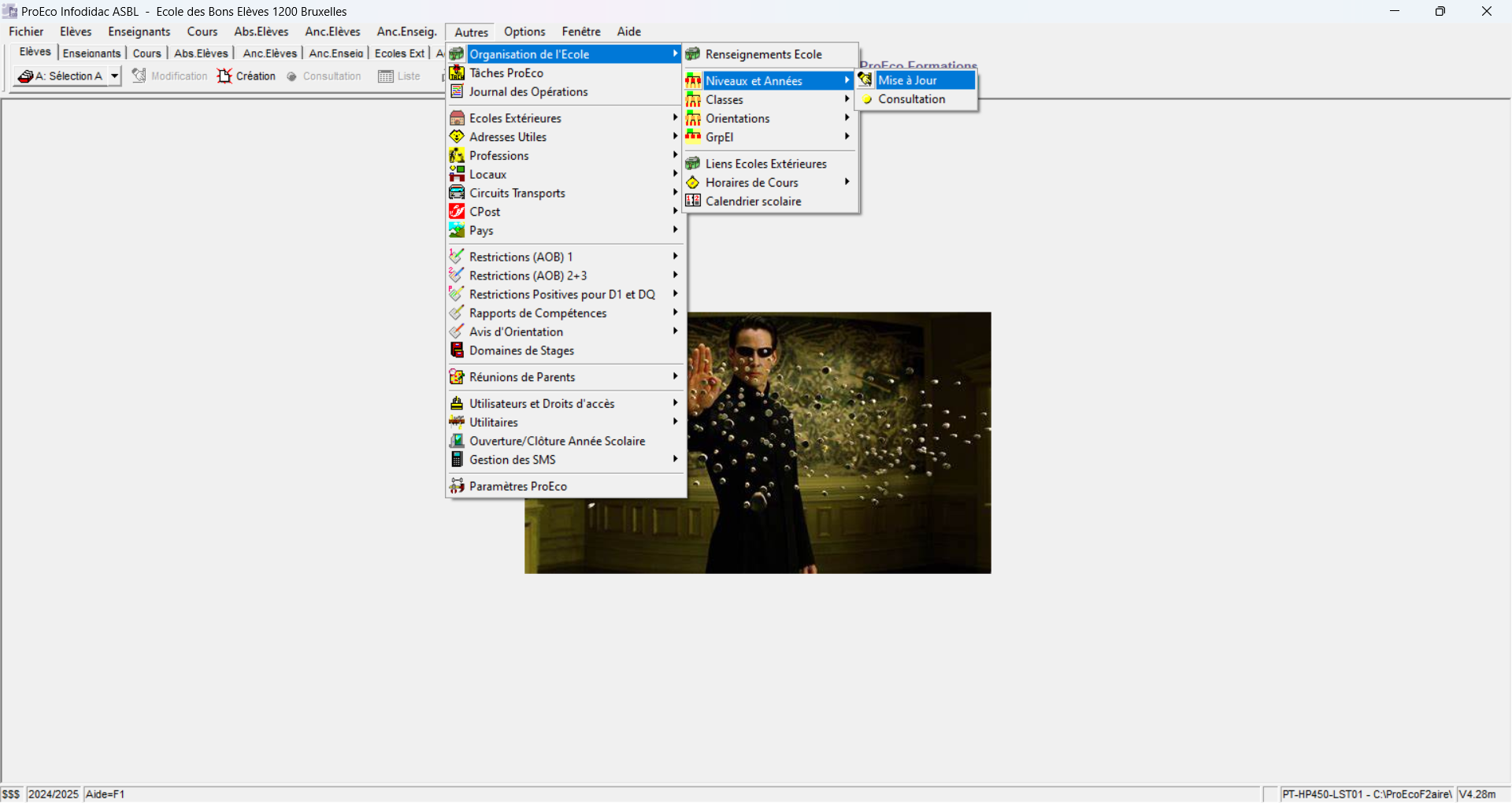Screen dimensions: 1512x803
Task: Click the Circuits Transports bus icon
Action: click(457, 193)
